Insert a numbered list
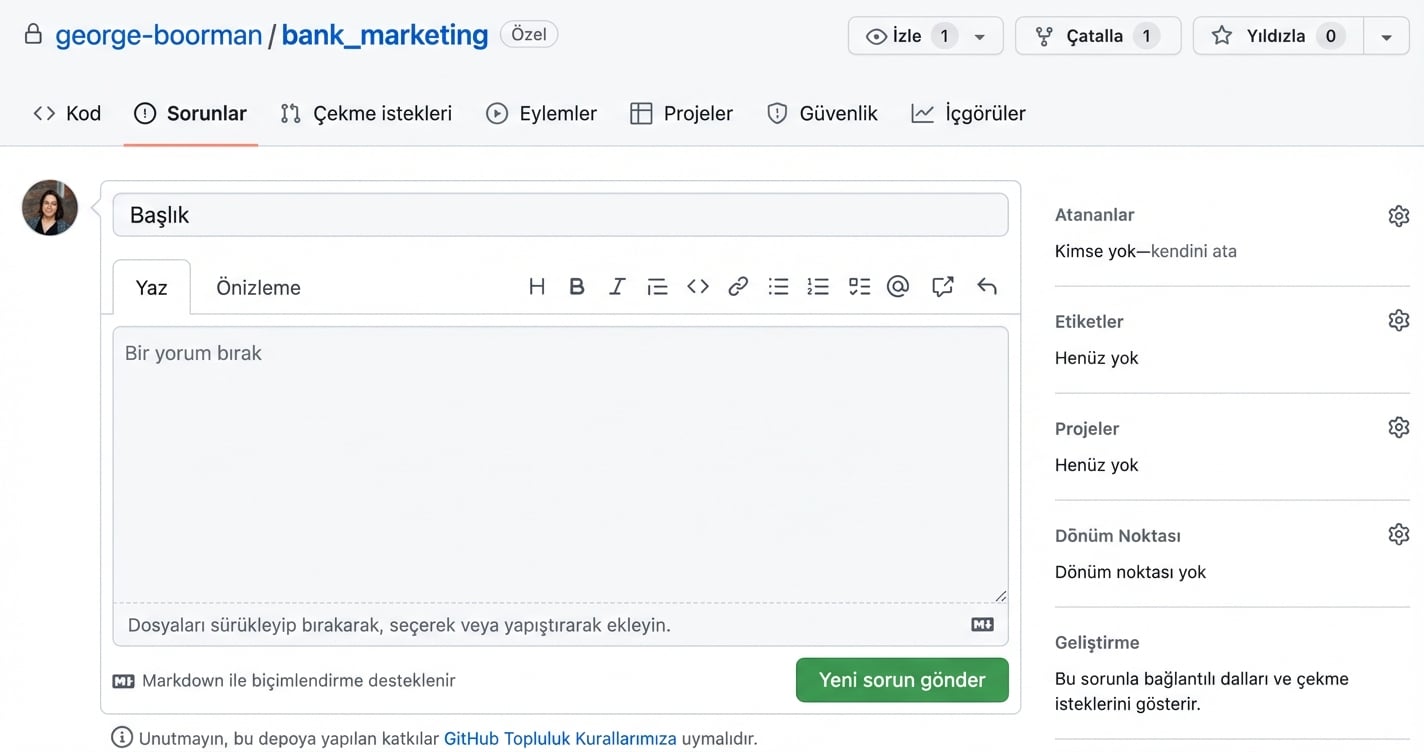Image resolution: width=1424 pixels, height=752 pixels. coord(818,287)
